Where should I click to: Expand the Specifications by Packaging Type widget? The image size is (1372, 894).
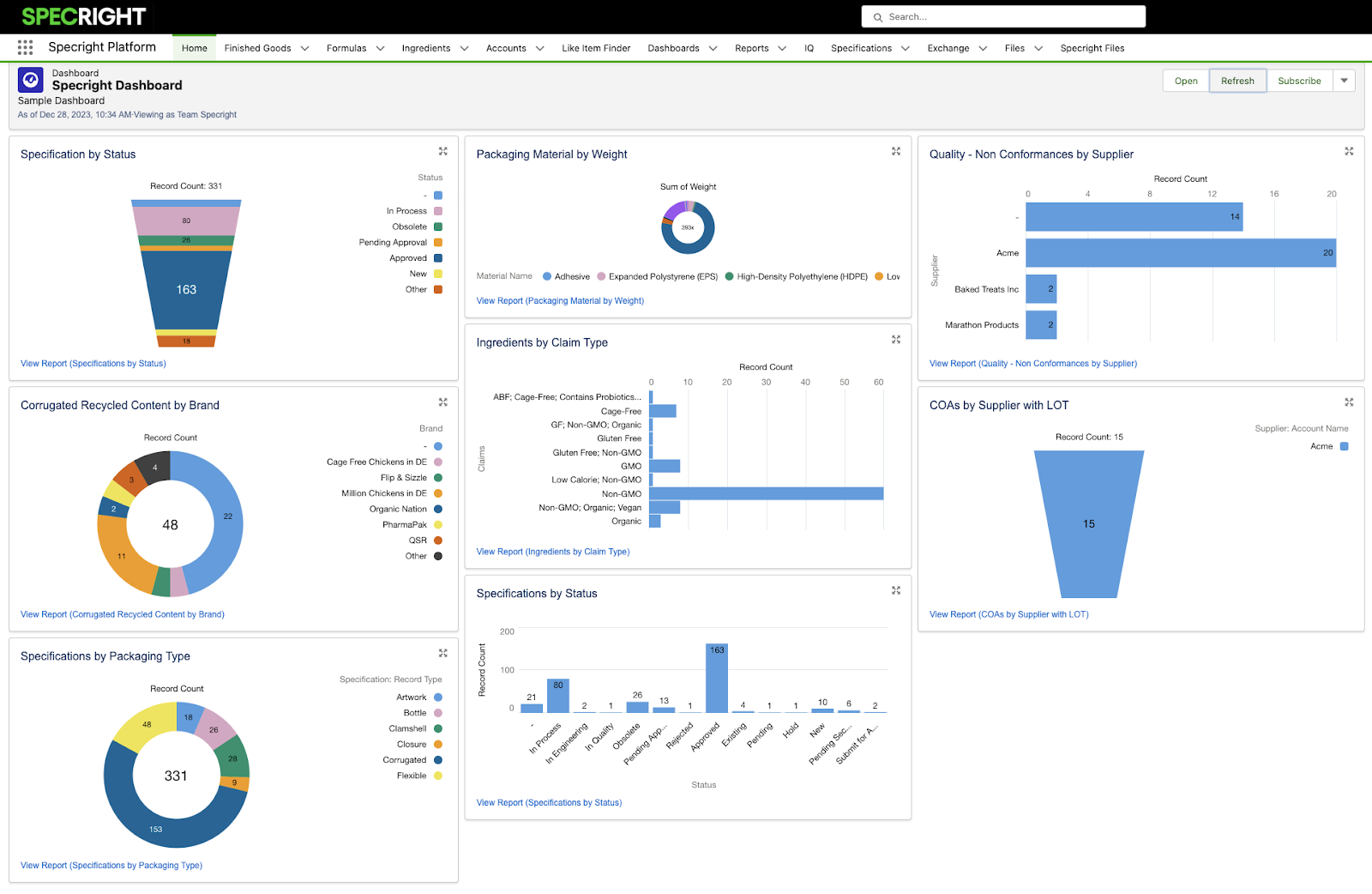pos(443,653)
